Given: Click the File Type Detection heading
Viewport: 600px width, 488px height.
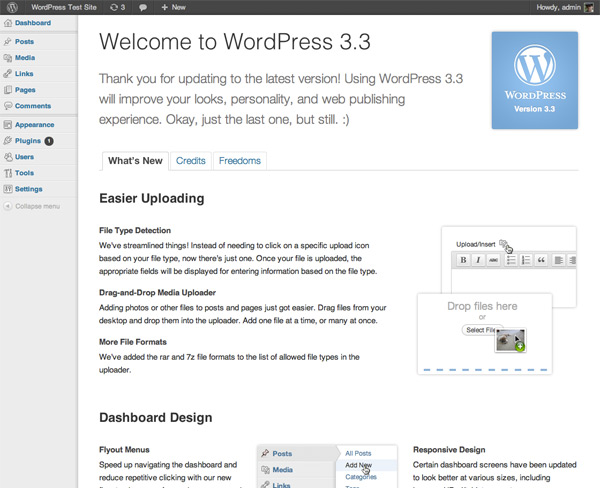Looking at the screenshot, I should pos(135,230).
